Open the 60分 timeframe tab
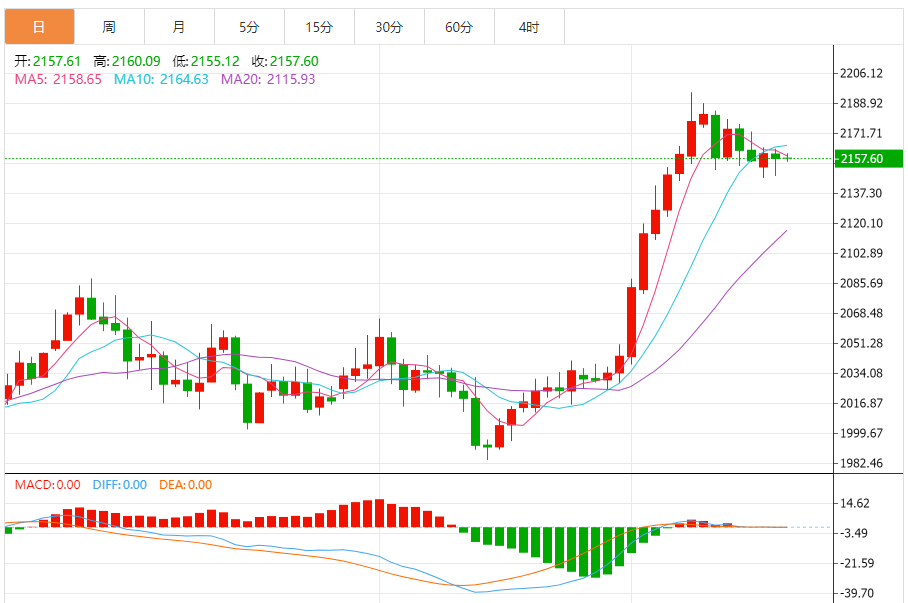 click(460, 27)
